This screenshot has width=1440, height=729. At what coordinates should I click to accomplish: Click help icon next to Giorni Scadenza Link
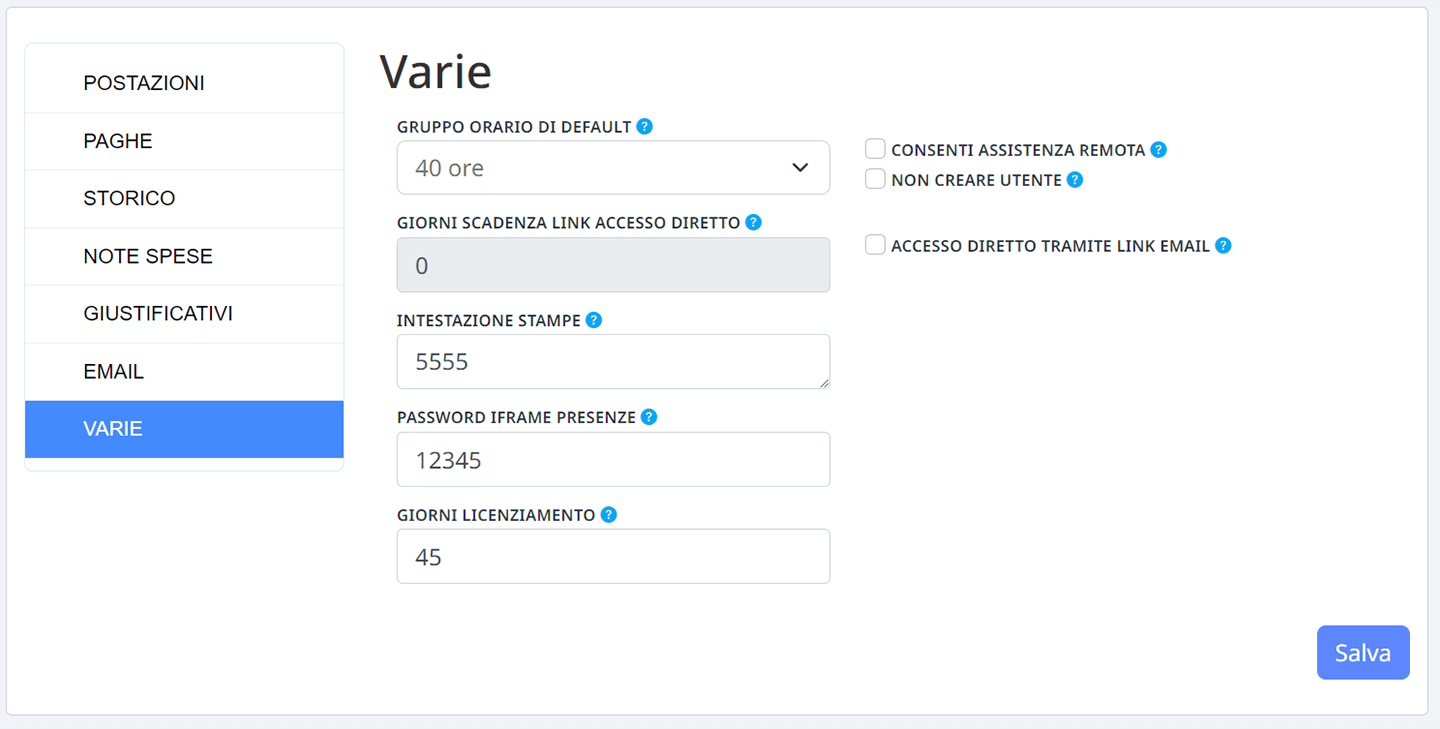coord(754,222)
